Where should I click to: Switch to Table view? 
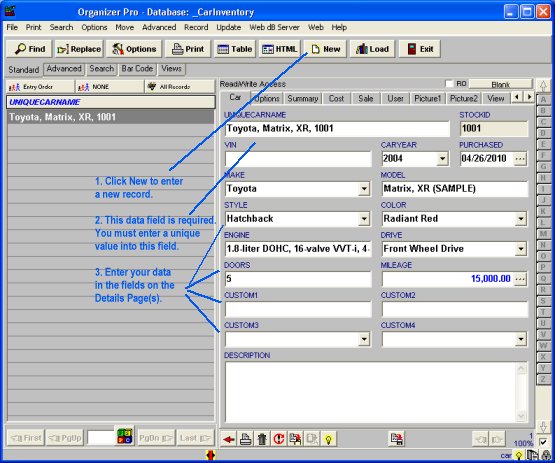pyautogui.click(x=234, y=49)
